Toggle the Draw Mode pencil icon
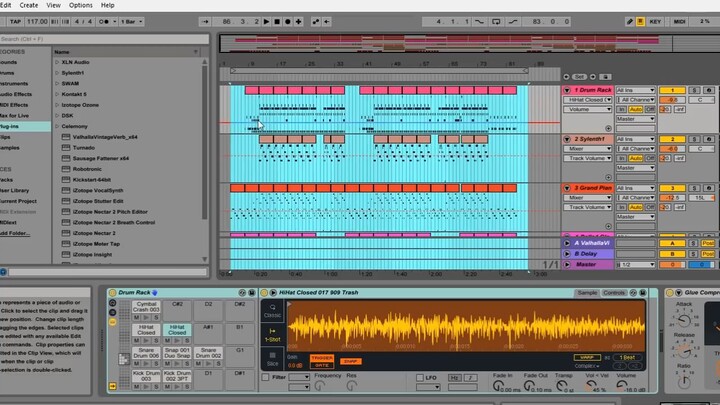Screen dimensions: 720x405 coord(630,22)
